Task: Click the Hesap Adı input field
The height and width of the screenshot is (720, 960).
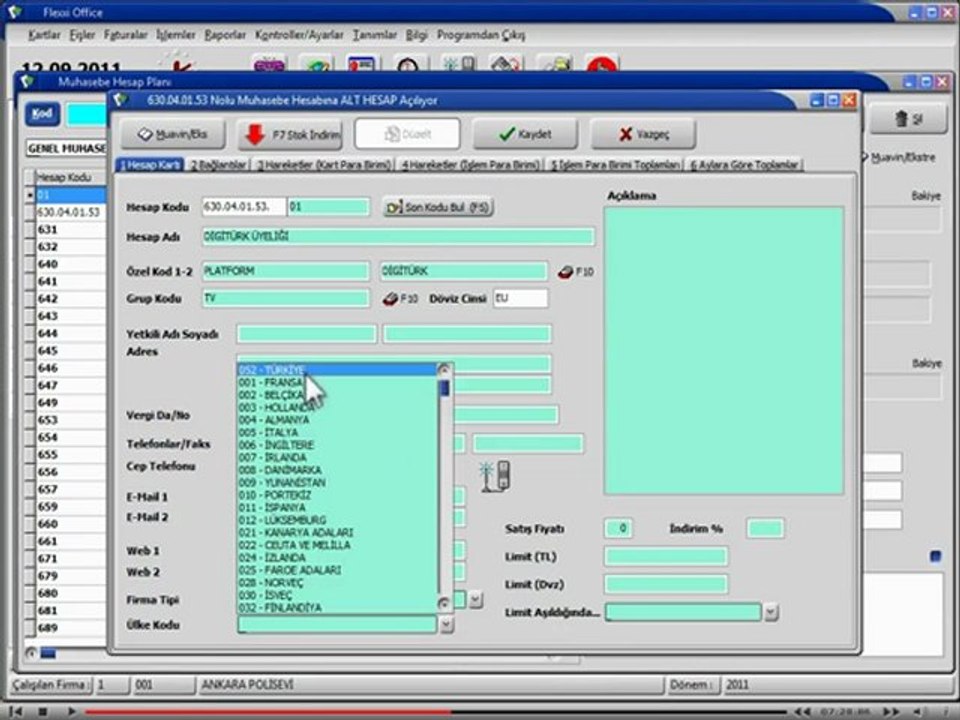Action: [398, 236]
